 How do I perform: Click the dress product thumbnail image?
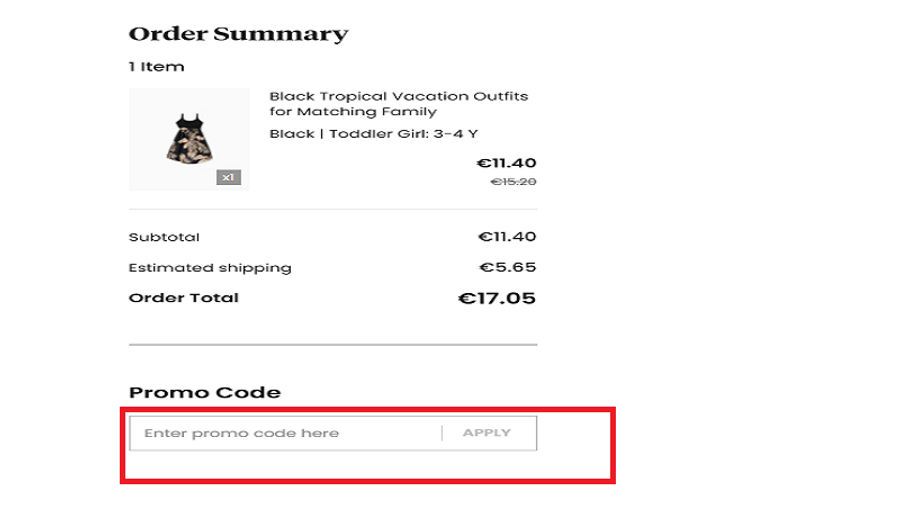(189, 139)
